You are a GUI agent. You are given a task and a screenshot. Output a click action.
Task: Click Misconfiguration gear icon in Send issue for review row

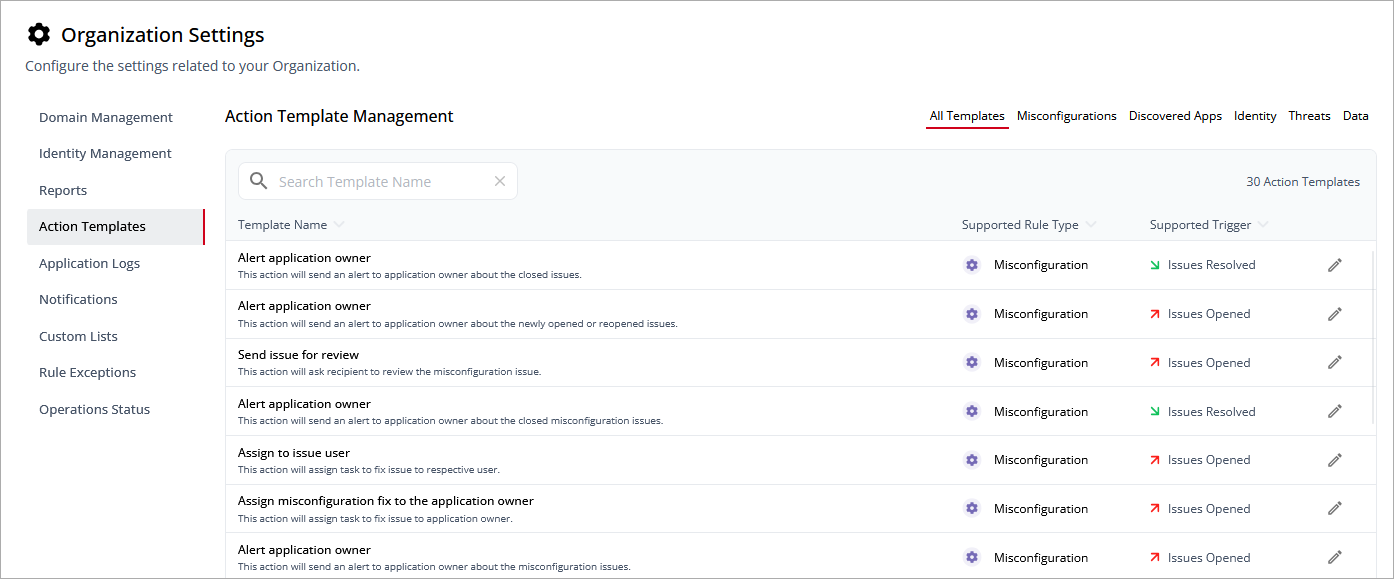click(x=972, y=362)
